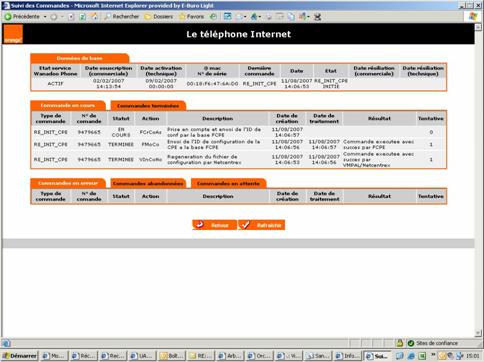Click the VInCoRe action cell
This screenshot has width=484, height=362.
point(151,160)
